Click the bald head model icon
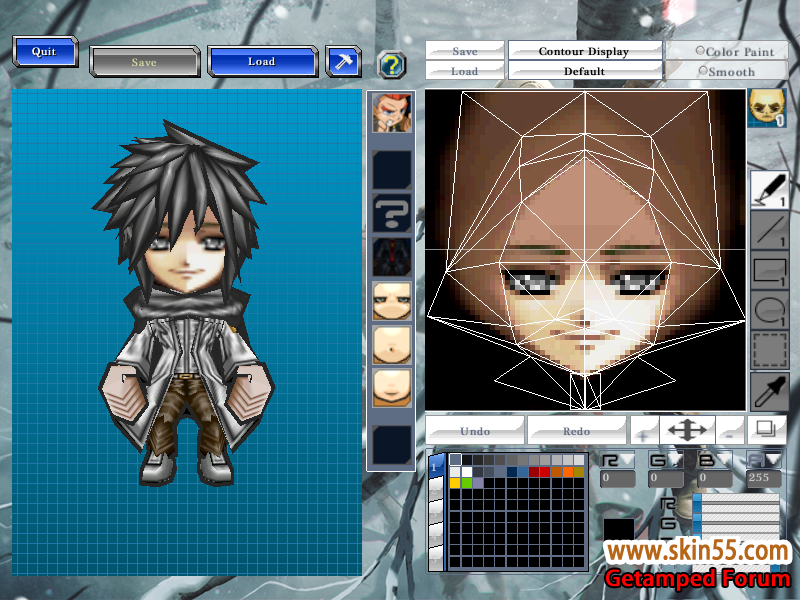Image resolution: width=800 pixels, height=600 pixels. [x=767, y=108]
